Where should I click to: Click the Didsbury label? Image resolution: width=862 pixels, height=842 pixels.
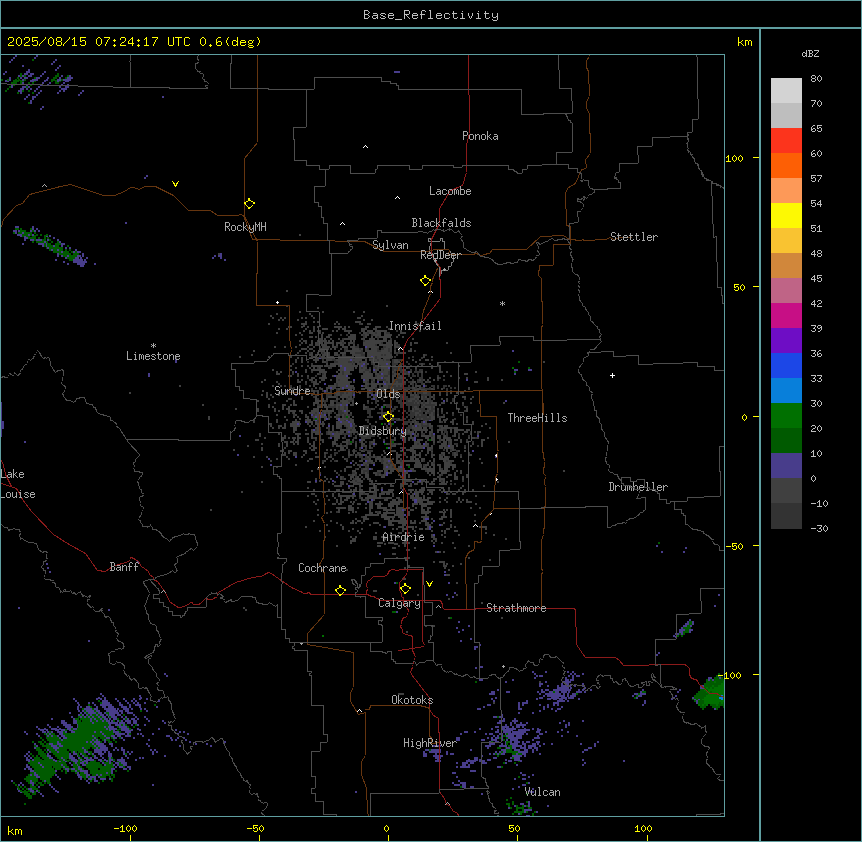[383, 431]
